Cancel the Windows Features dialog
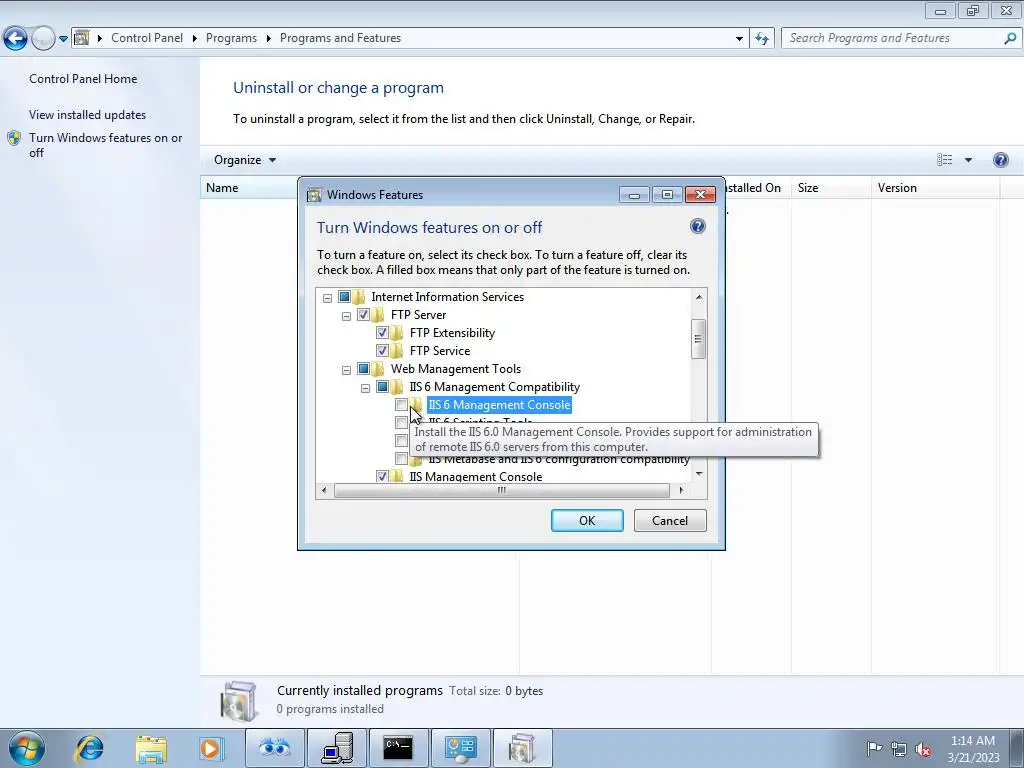 point(670,520)
